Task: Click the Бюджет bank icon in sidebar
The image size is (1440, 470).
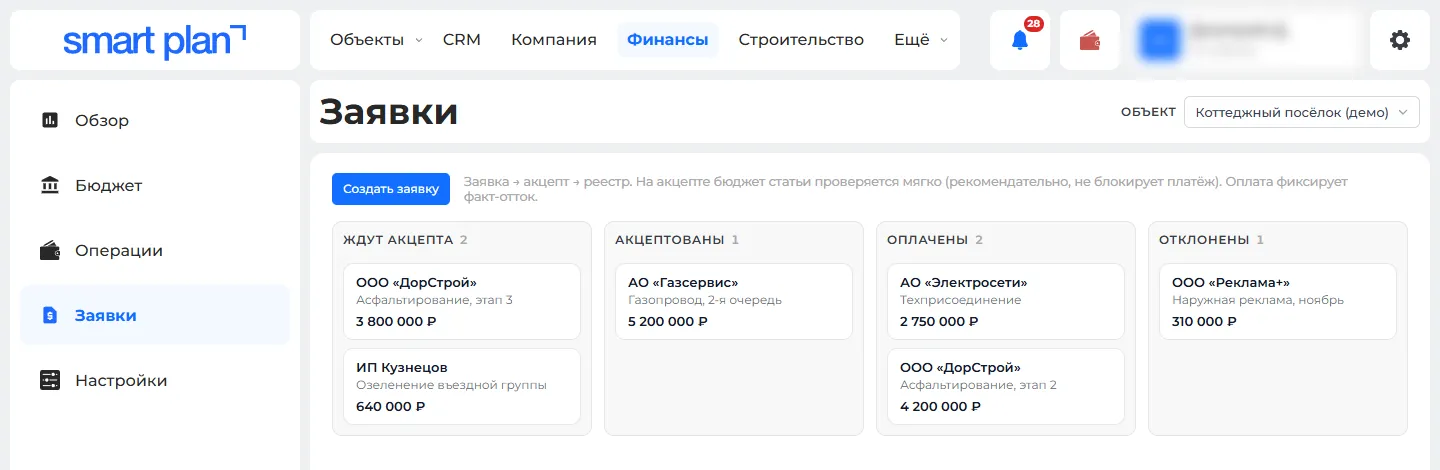Action: [50, 185]
